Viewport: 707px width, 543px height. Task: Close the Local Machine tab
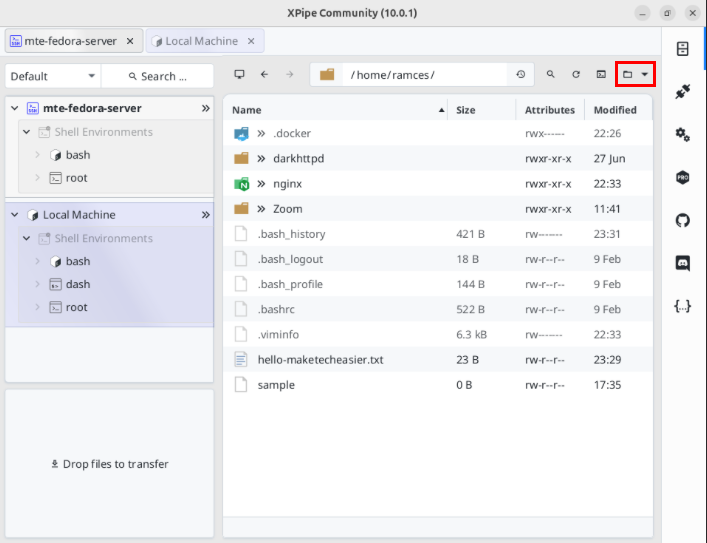click(251, 41)
